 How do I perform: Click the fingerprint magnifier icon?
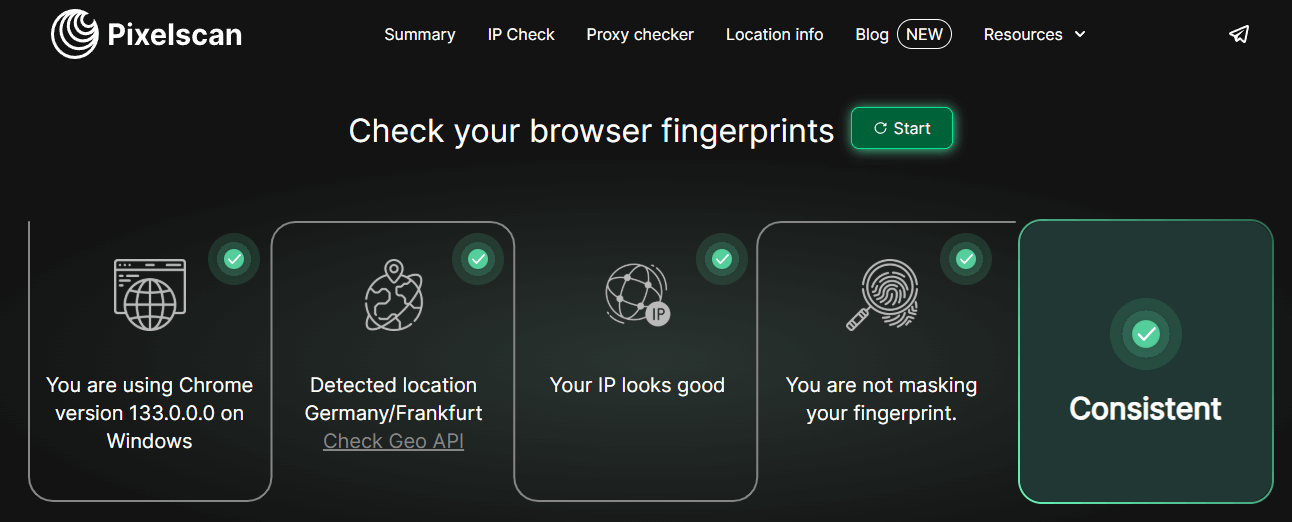pos(880,295)
